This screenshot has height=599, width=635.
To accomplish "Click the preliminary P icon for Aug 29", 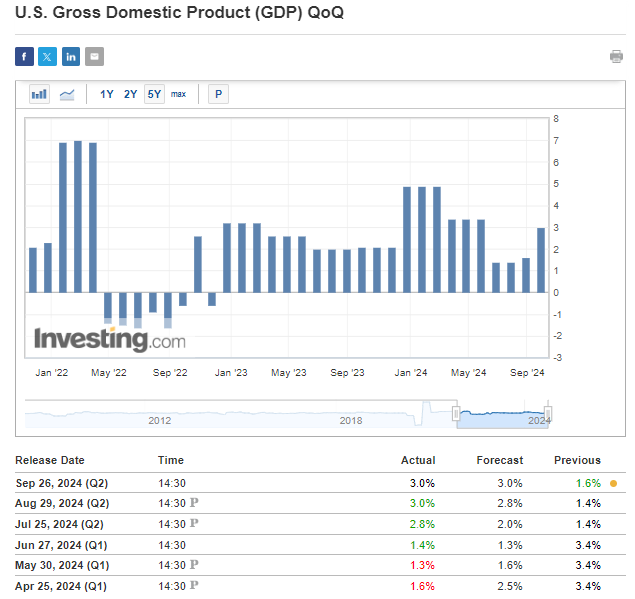I will [x=194, y=503].
